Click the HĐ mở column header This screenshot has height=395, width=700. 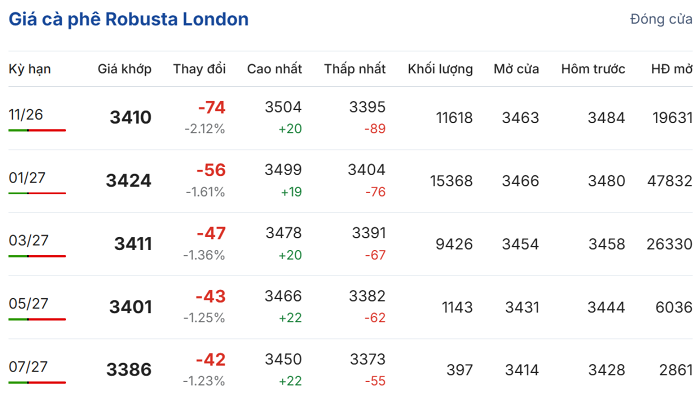tap(672, 69)
